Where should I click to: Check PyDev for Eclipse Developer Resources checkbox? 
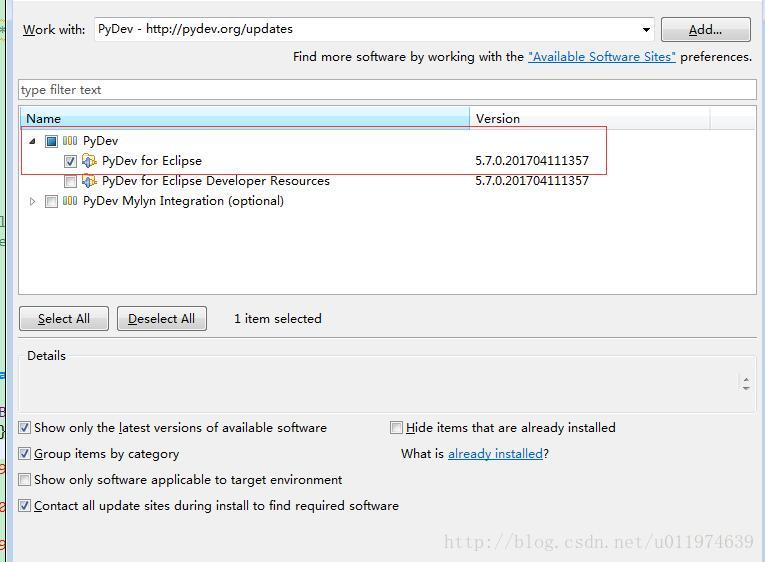70,181
